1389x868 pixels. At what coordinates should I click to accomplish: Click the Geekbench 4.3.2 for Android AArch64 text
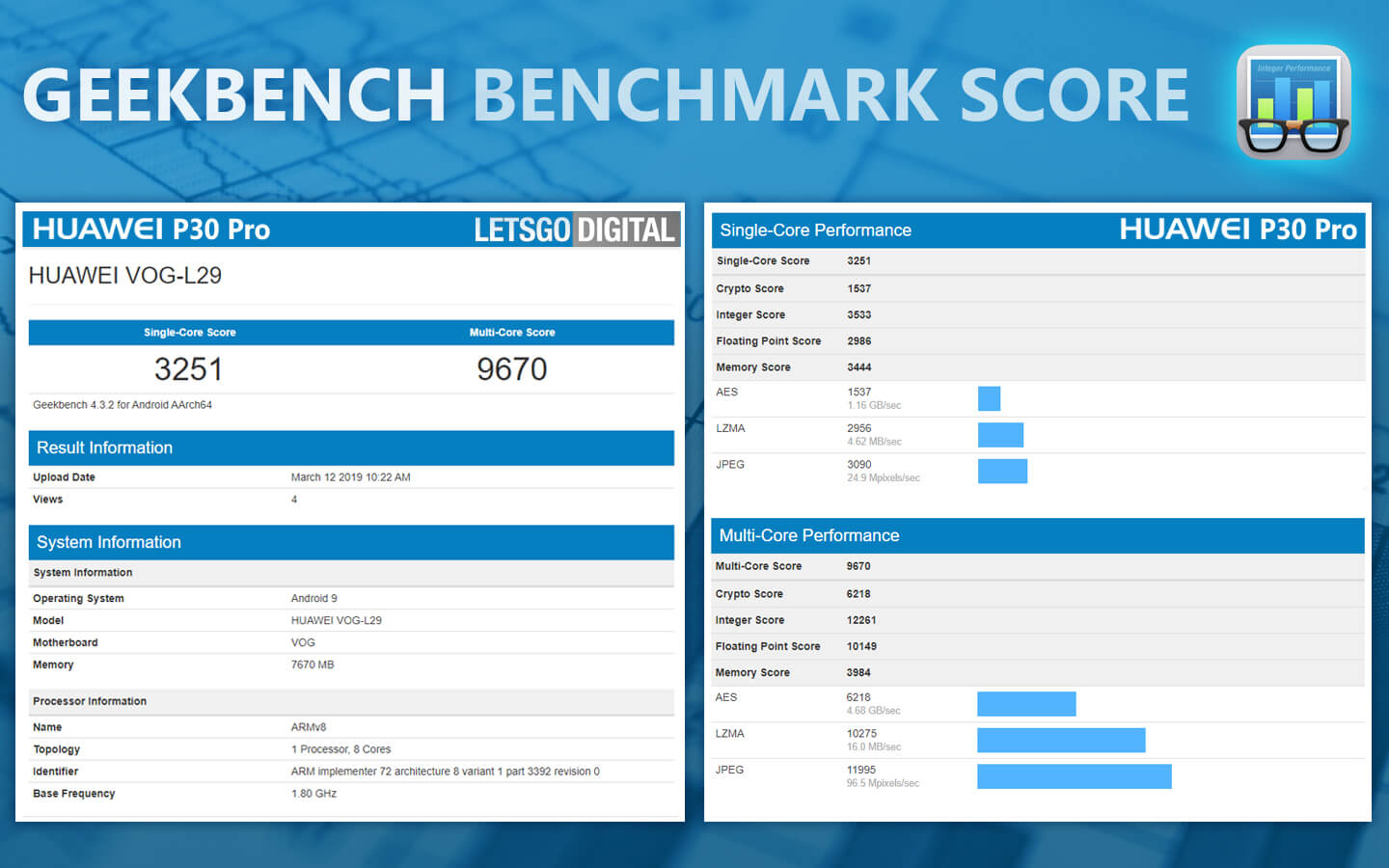pos(123,405)
